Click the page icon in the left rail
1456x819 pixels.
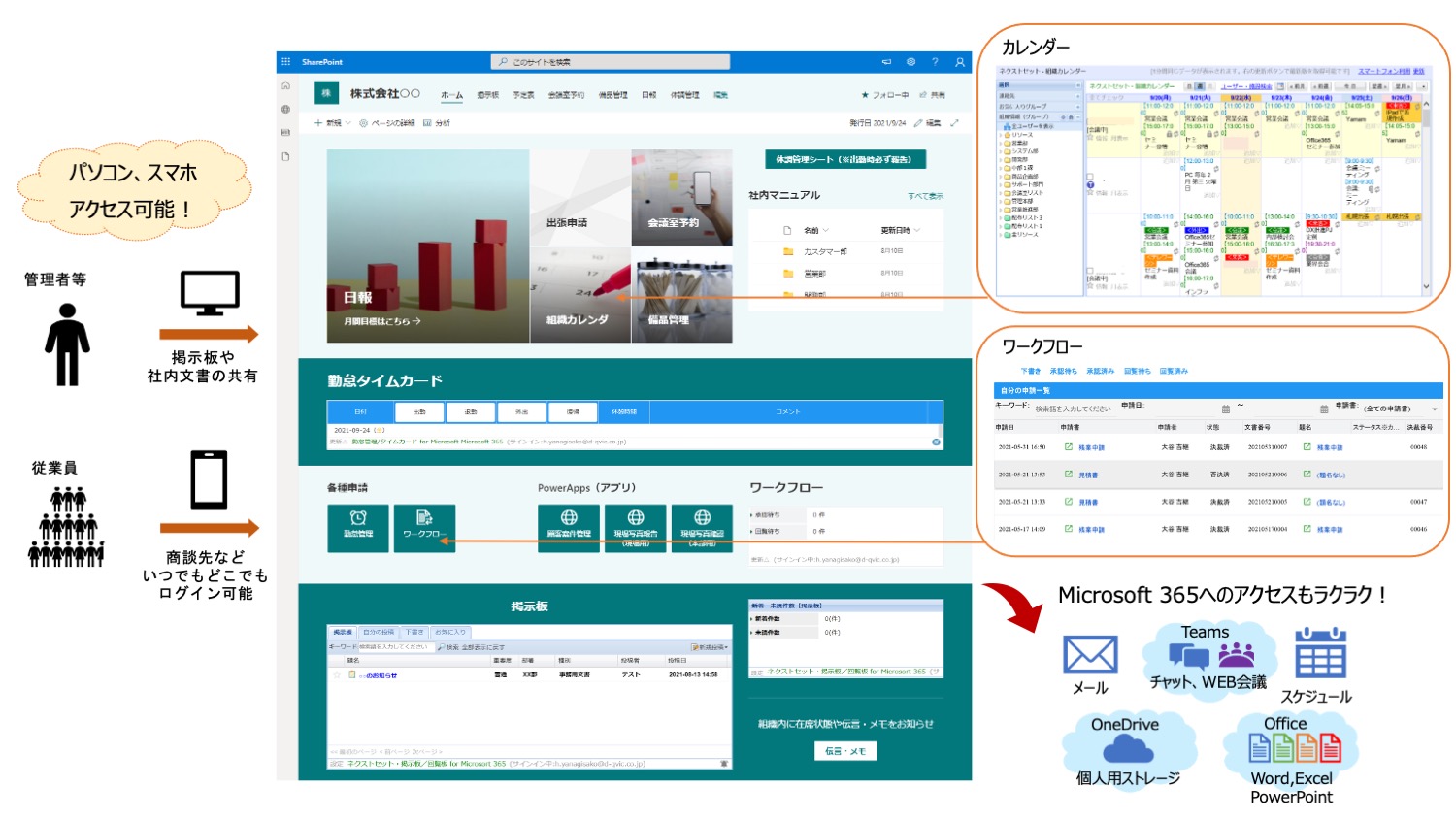coord(285,156)
